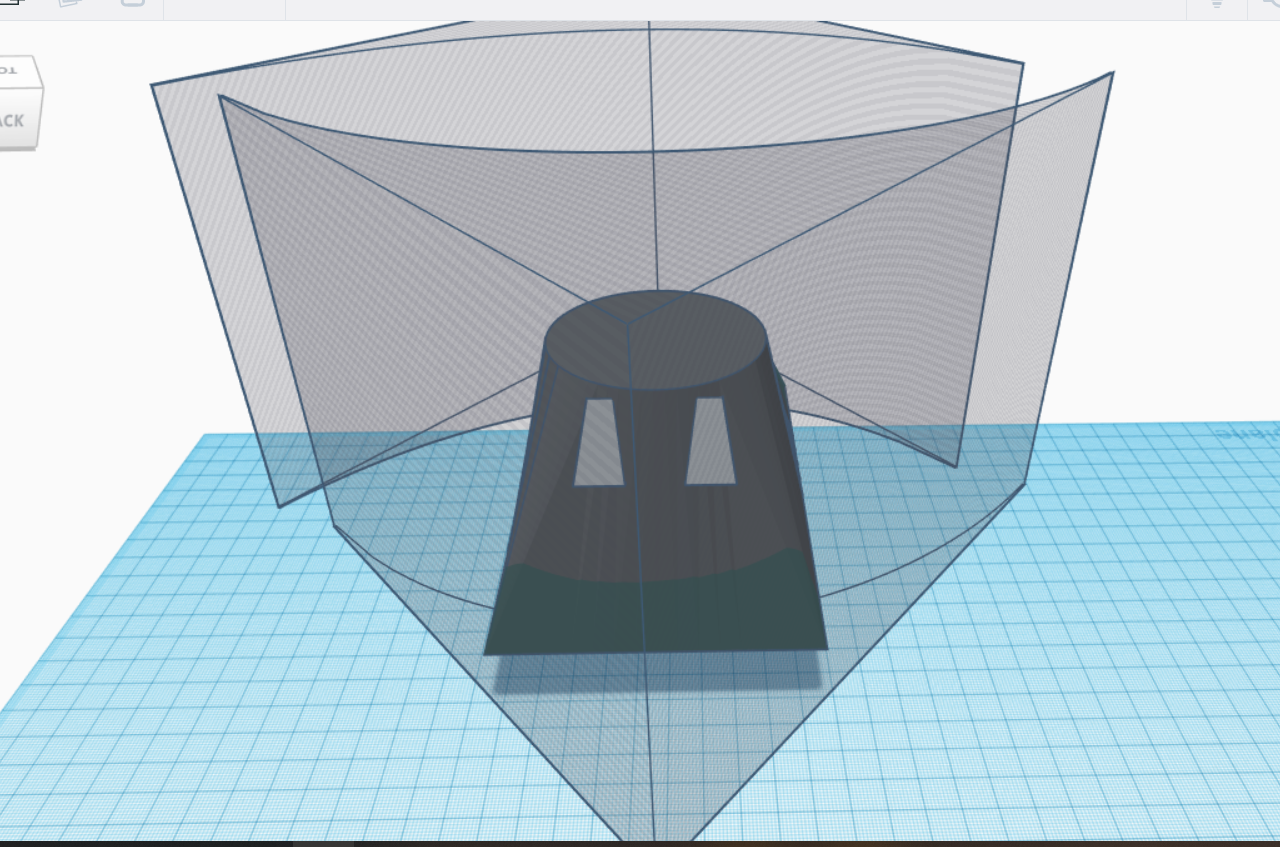This screenshot has width=1280, height=847.
Task: Click the BACK face of the ViewCube
Action: 14,120
